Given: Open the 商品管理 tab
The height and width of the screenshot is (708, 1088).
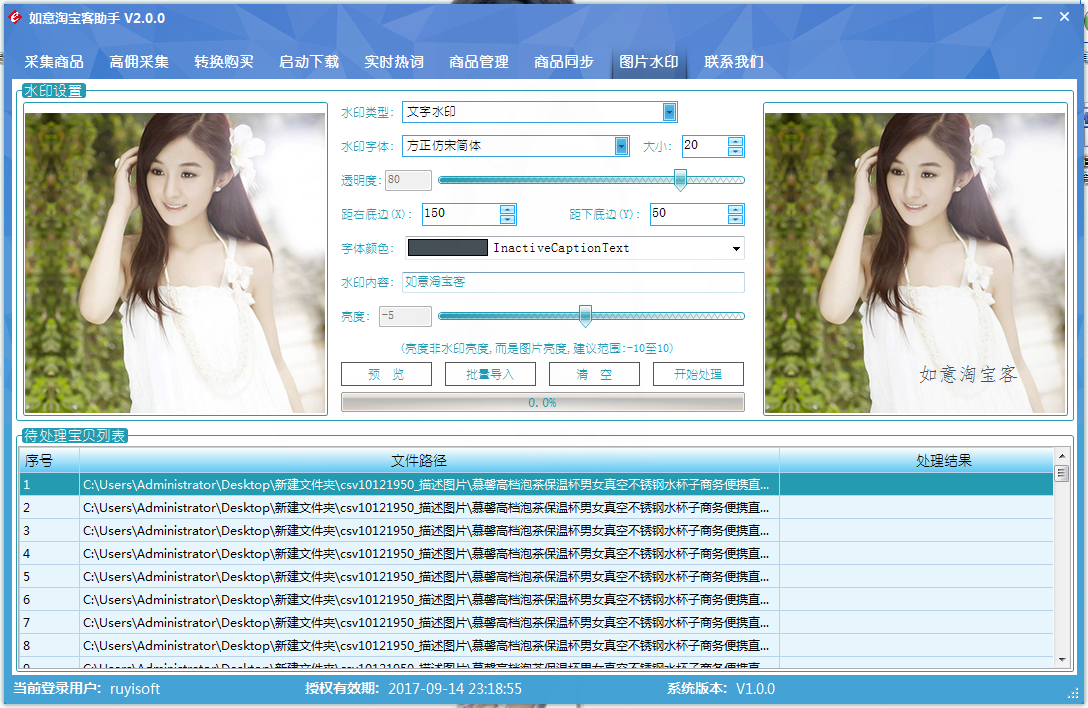Looking at the screenshot, I should tap(479, 62).
